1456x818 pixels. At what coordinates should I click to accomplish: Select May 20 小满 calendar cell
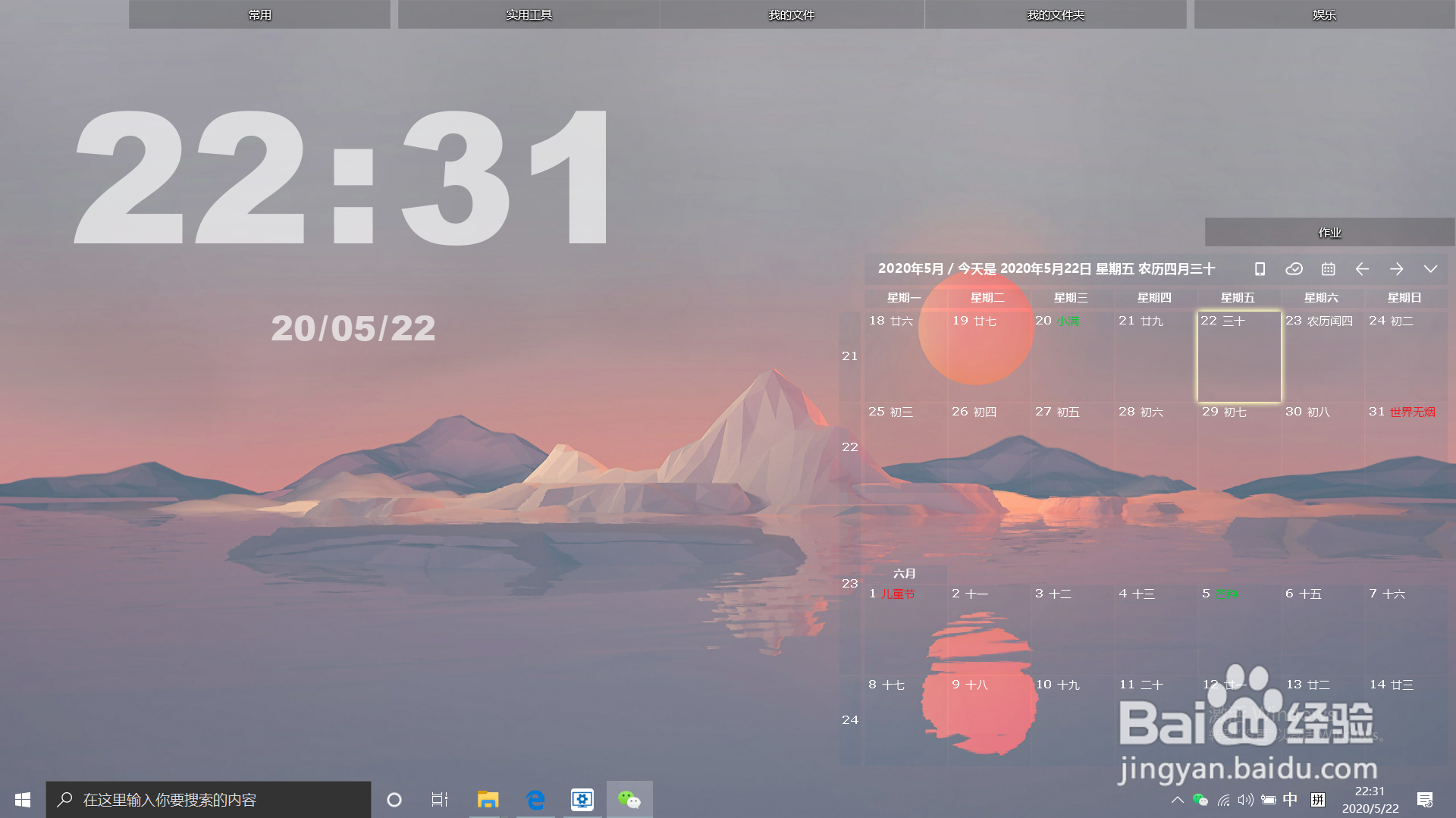point(1072,356)
